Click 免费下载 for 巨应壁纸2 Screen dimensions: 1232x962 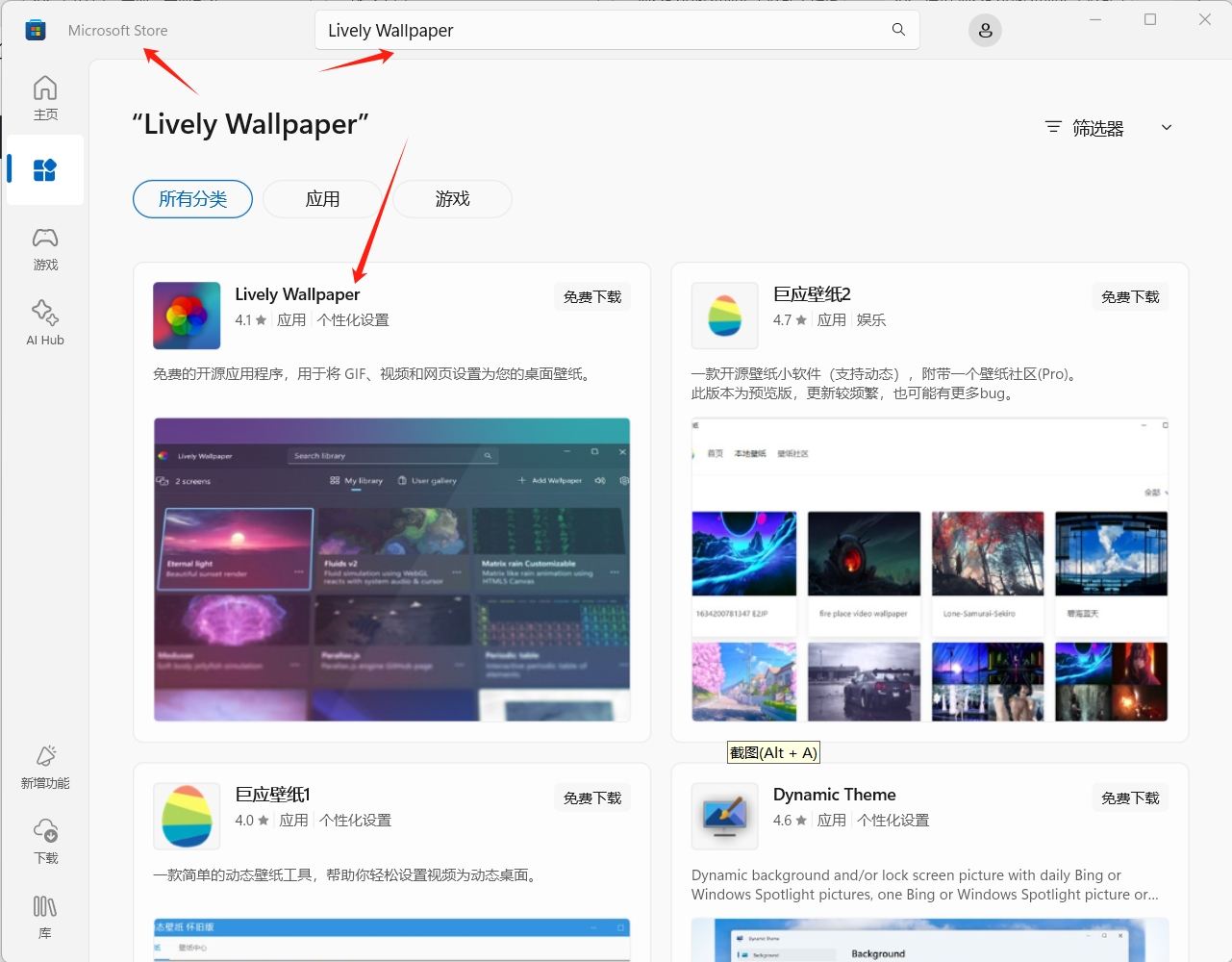click(1130, 297)
